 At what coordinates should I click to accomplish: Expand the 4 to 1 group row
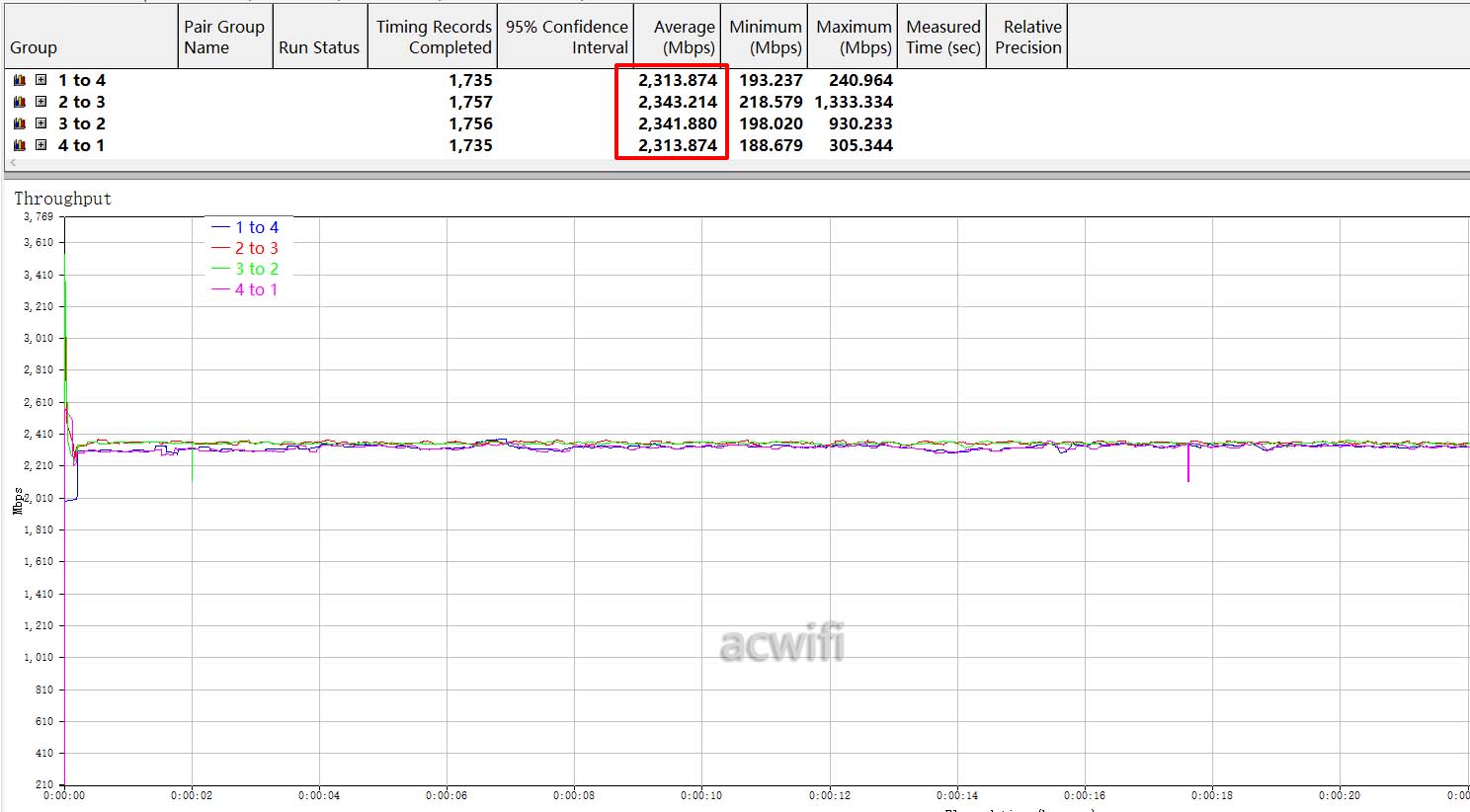[x=41, y=145]
